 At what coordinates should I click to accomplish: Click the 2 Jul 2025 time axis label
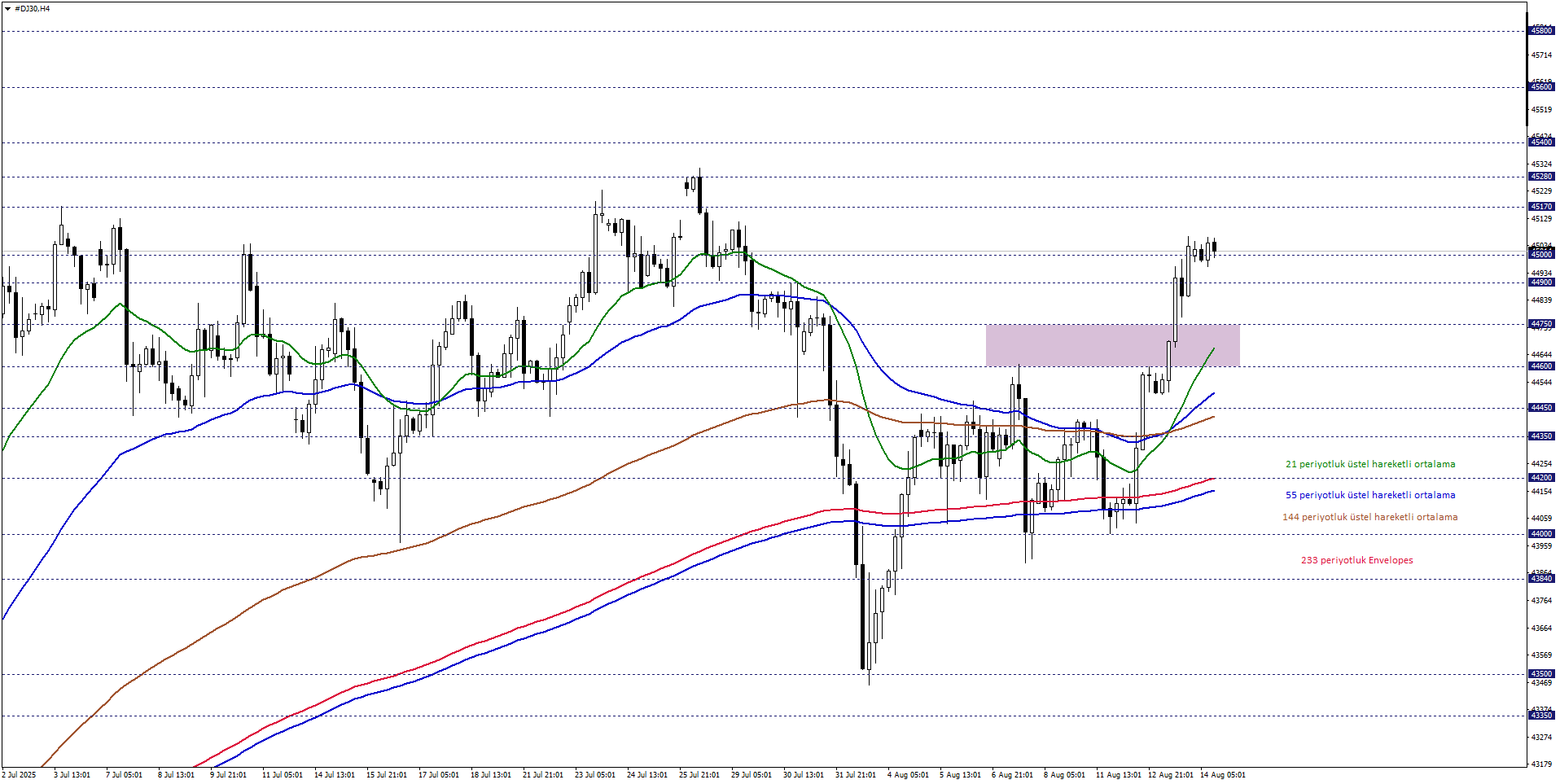coord(19,775)
